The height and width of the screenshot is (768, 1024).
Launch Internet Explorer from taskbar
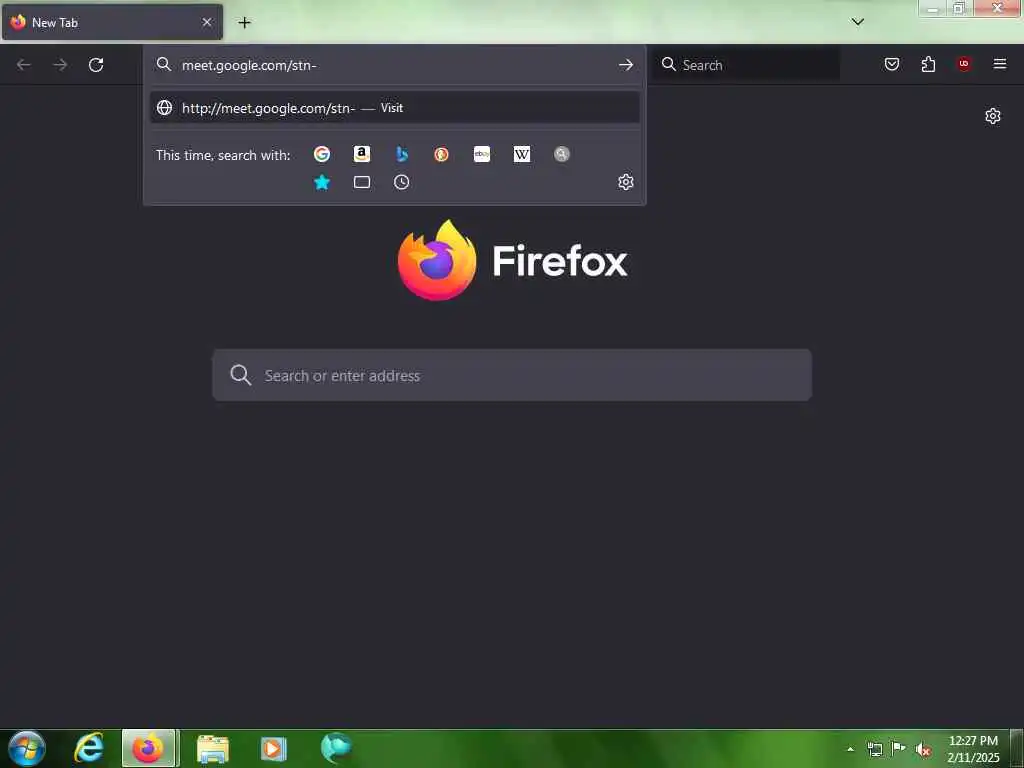click(89, 748)
